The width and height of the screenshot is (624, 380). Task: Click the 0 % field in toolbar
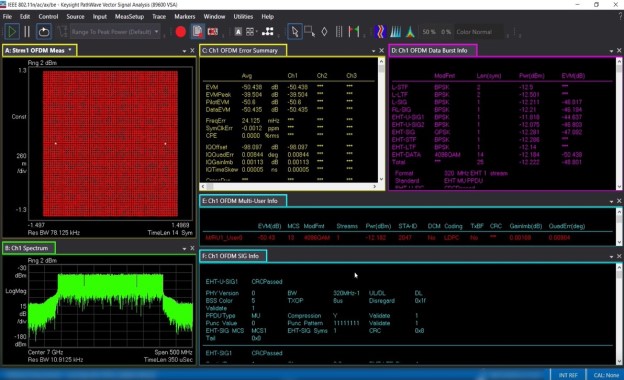(x=446, y=32)
